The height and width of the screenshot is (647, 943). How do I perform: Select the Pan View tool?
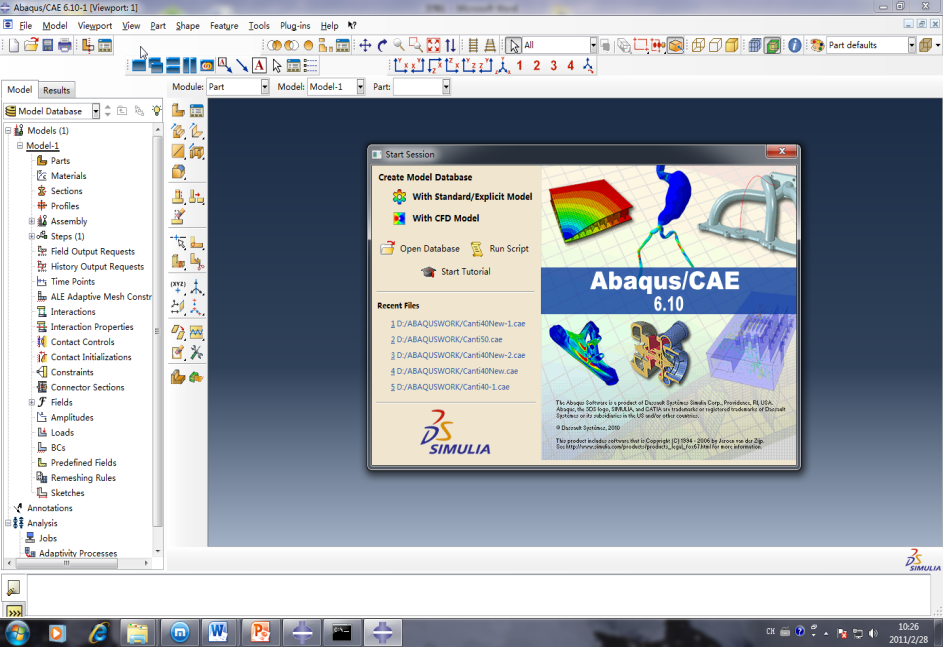(x=365, y=45)
